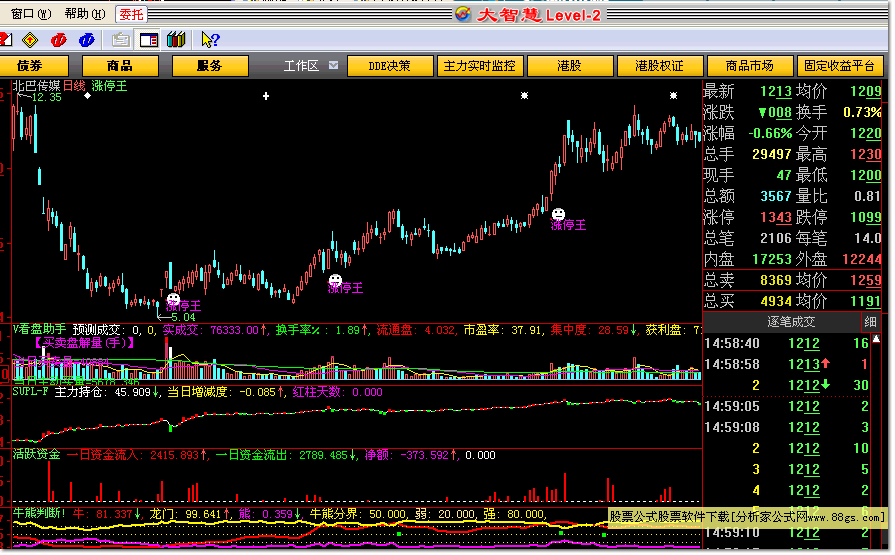This screenshot has width=895, height=555.
Task: Select the DDE决策 button
Action: pyautogui.click(x=389, y=66)
